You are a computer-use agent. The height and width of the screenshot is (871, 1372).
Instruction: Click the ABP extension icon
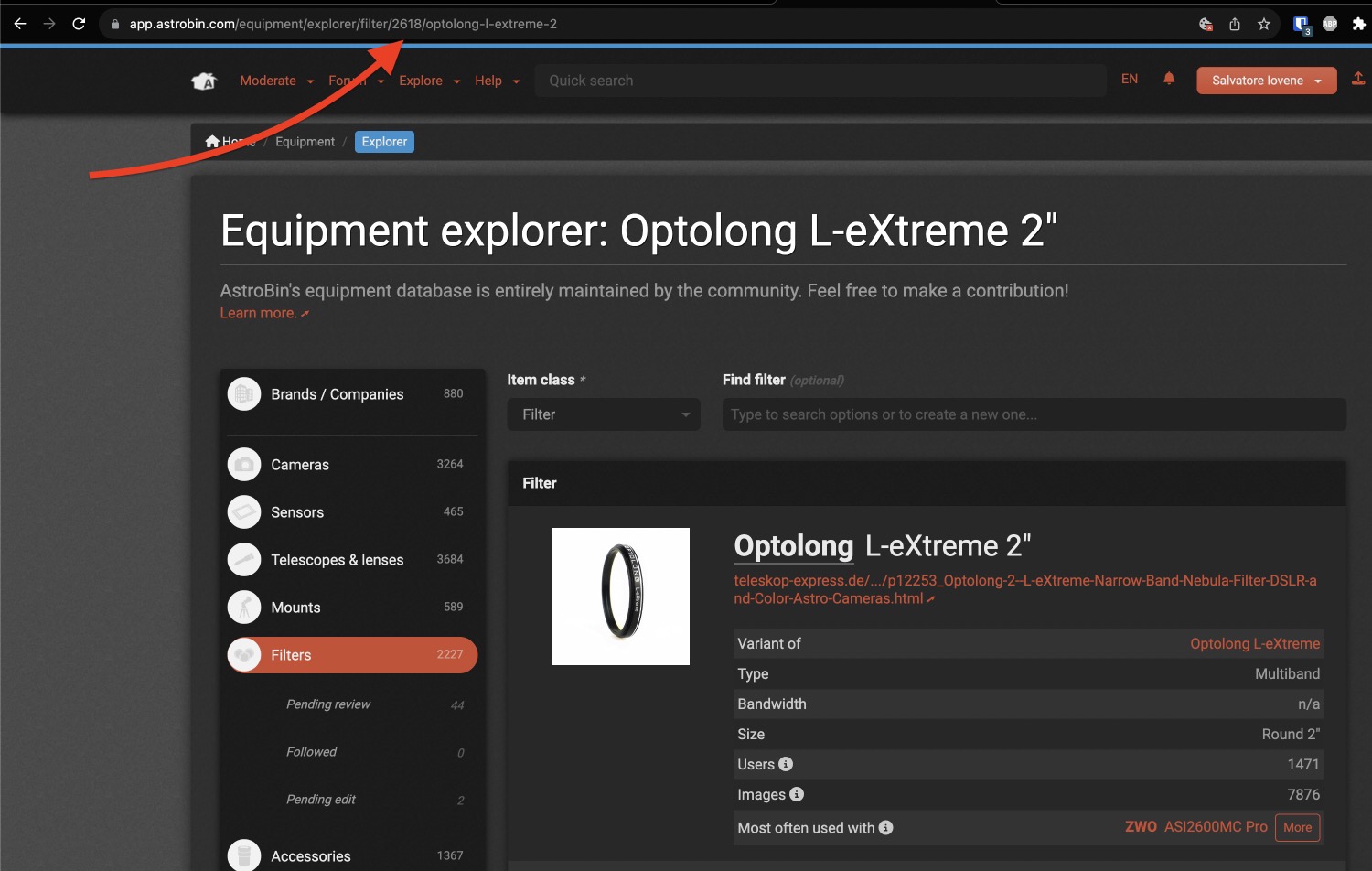pyautogui.click(x=1330, y=24)
